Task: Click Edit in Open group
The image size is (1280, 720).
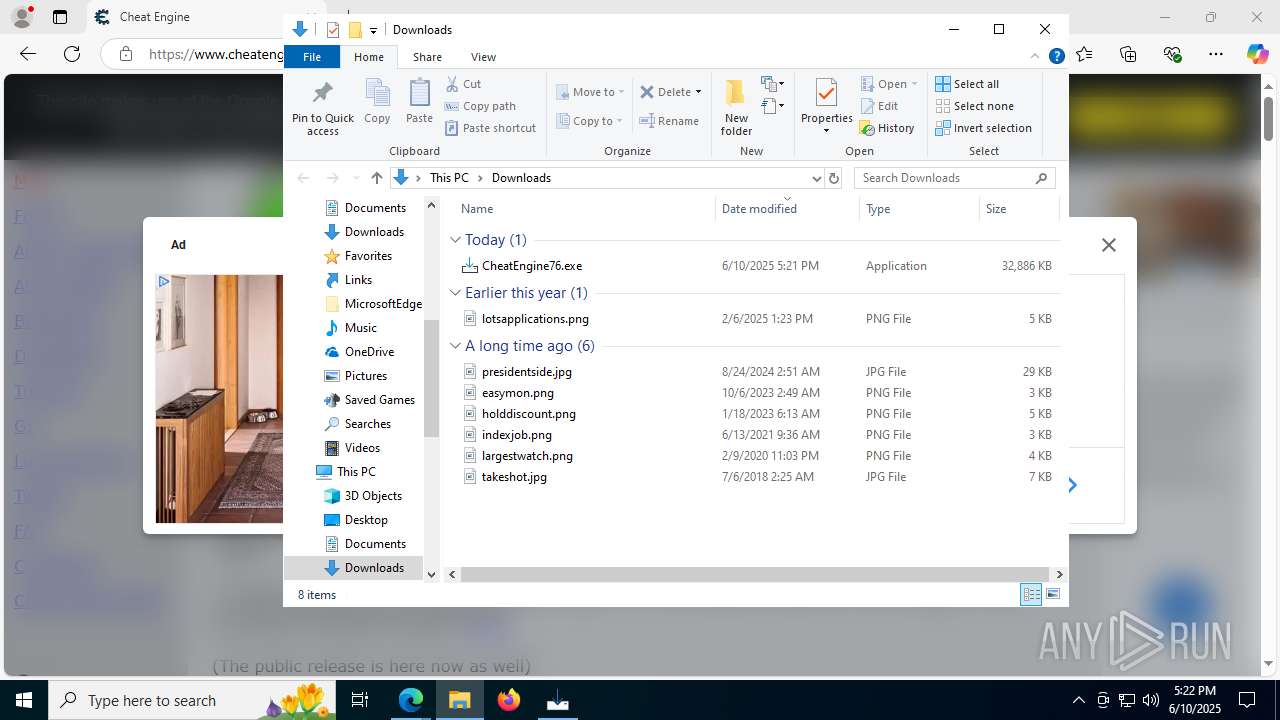Action: point(879,106)
